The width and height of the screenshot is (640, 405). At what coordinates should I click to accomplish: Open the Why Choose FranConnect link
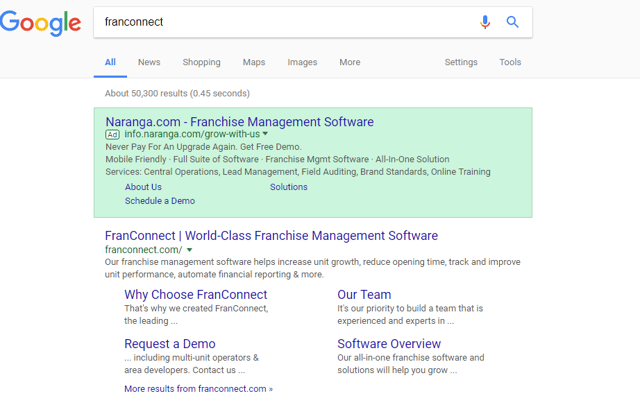196,294
